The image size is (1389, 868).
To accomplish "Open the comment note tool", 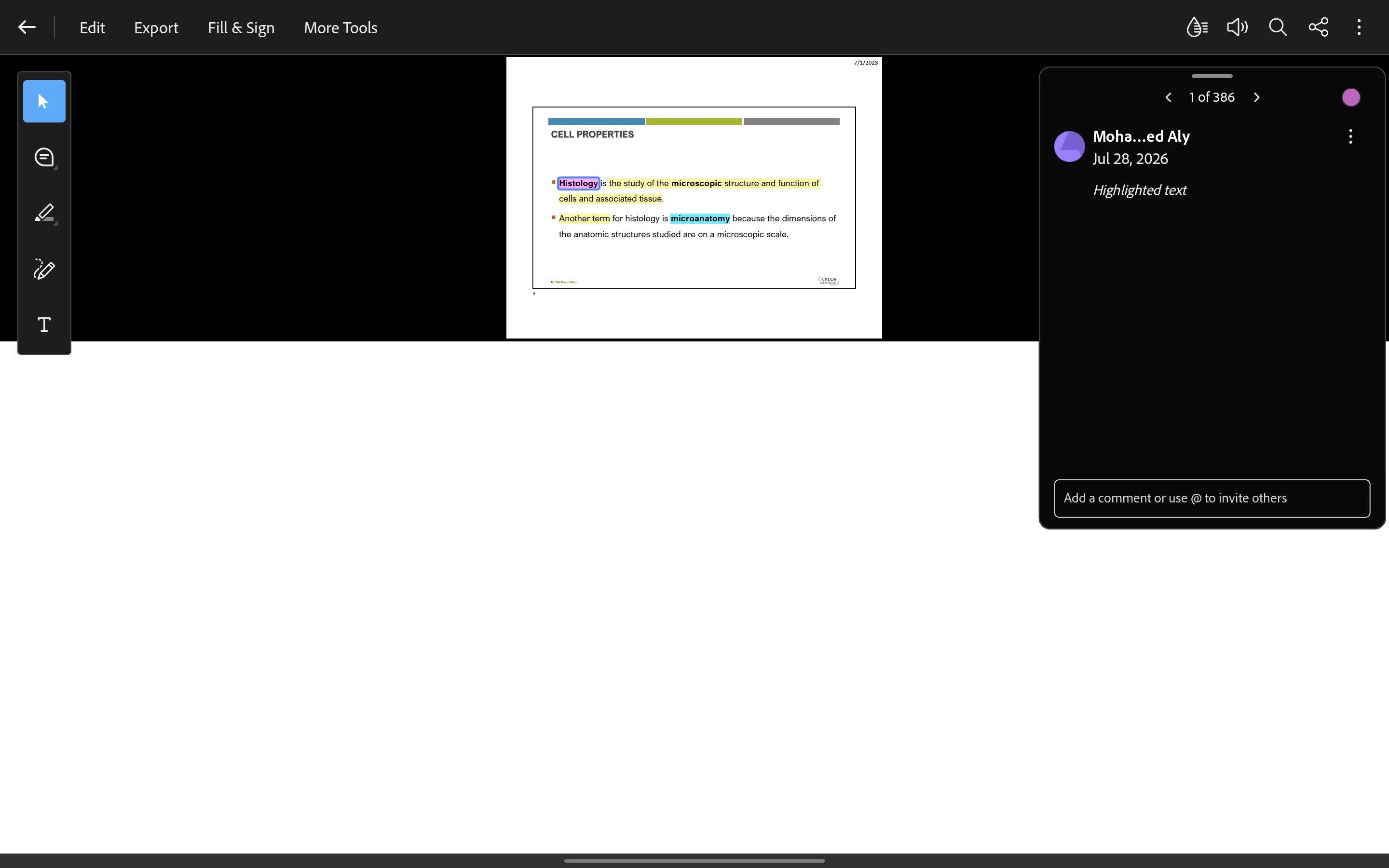I will [x=44, y=157].
